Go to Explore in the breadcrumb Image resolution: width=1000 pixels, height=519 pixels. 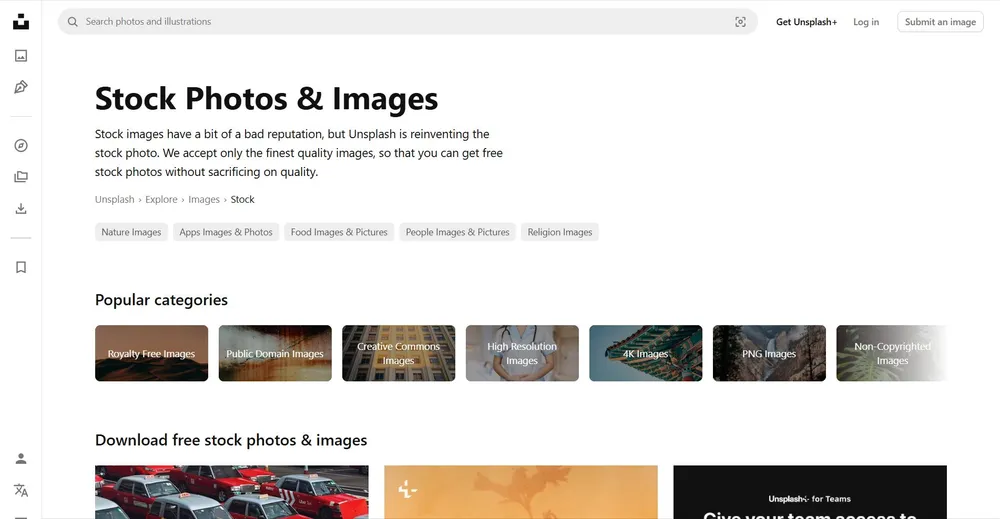[x=161, y=200]
